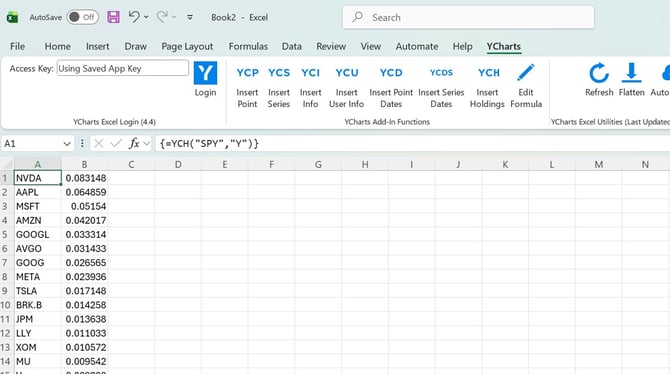Open the Page Layout tab
This screenshot has height=374, width=670.
(187, 46)
